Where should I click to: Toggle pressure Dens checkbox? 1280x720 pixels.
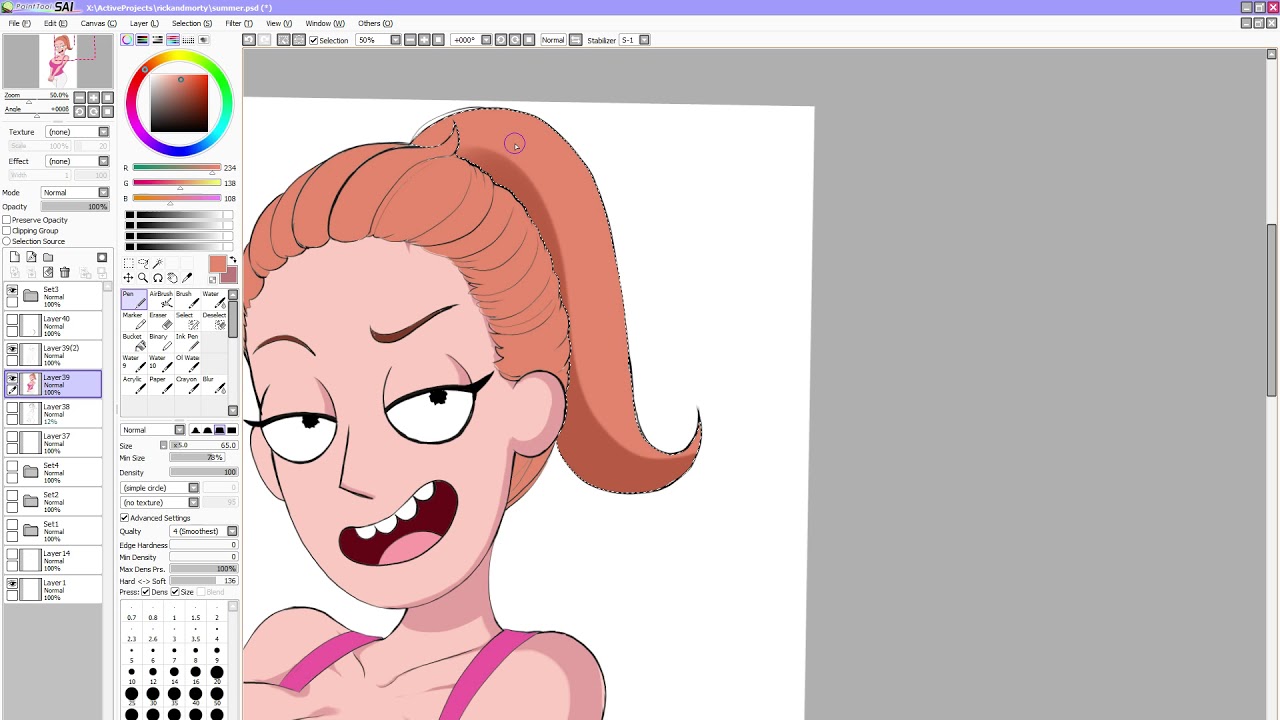pos(146,592)
